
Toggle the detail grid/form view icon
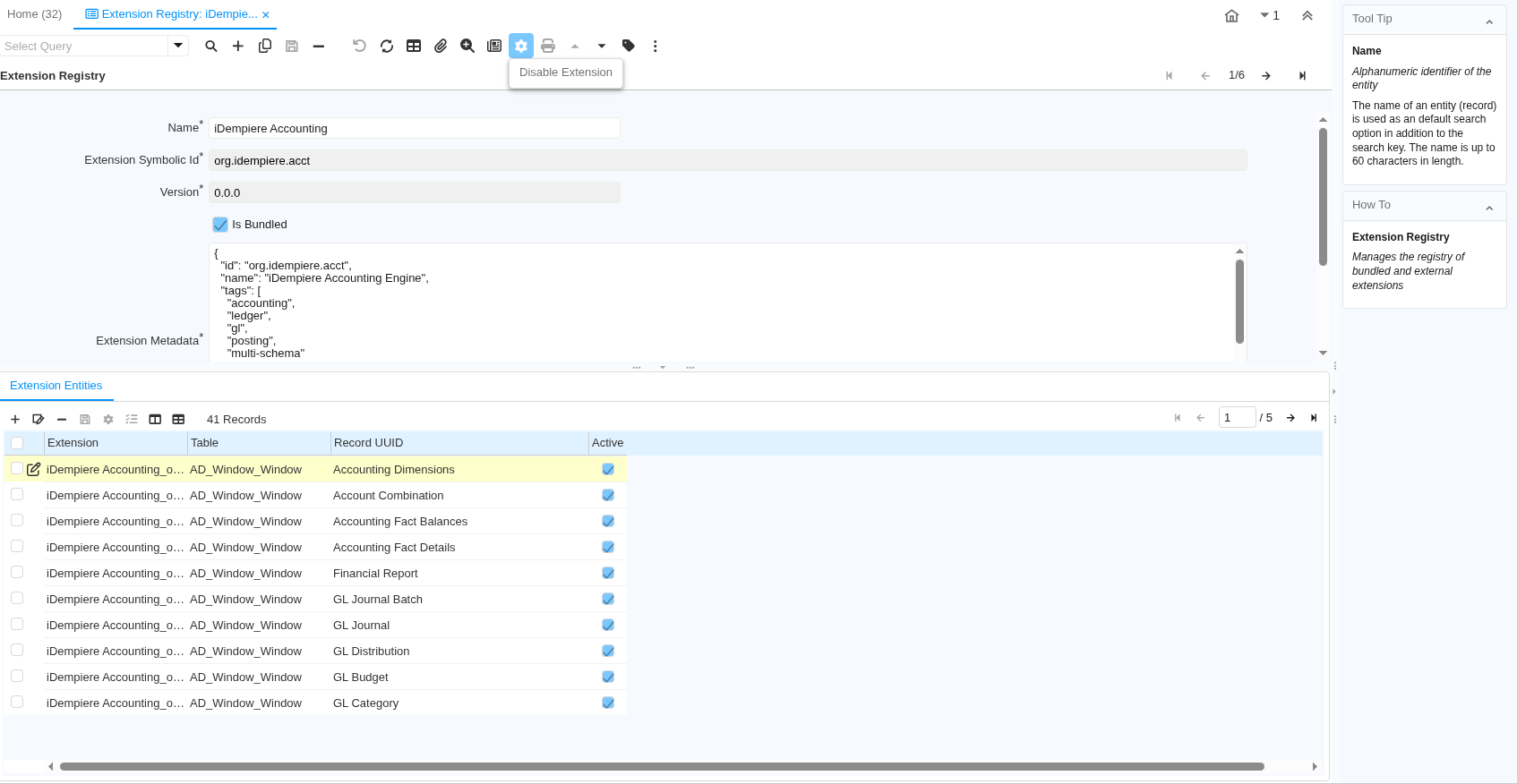coord(178,419)
